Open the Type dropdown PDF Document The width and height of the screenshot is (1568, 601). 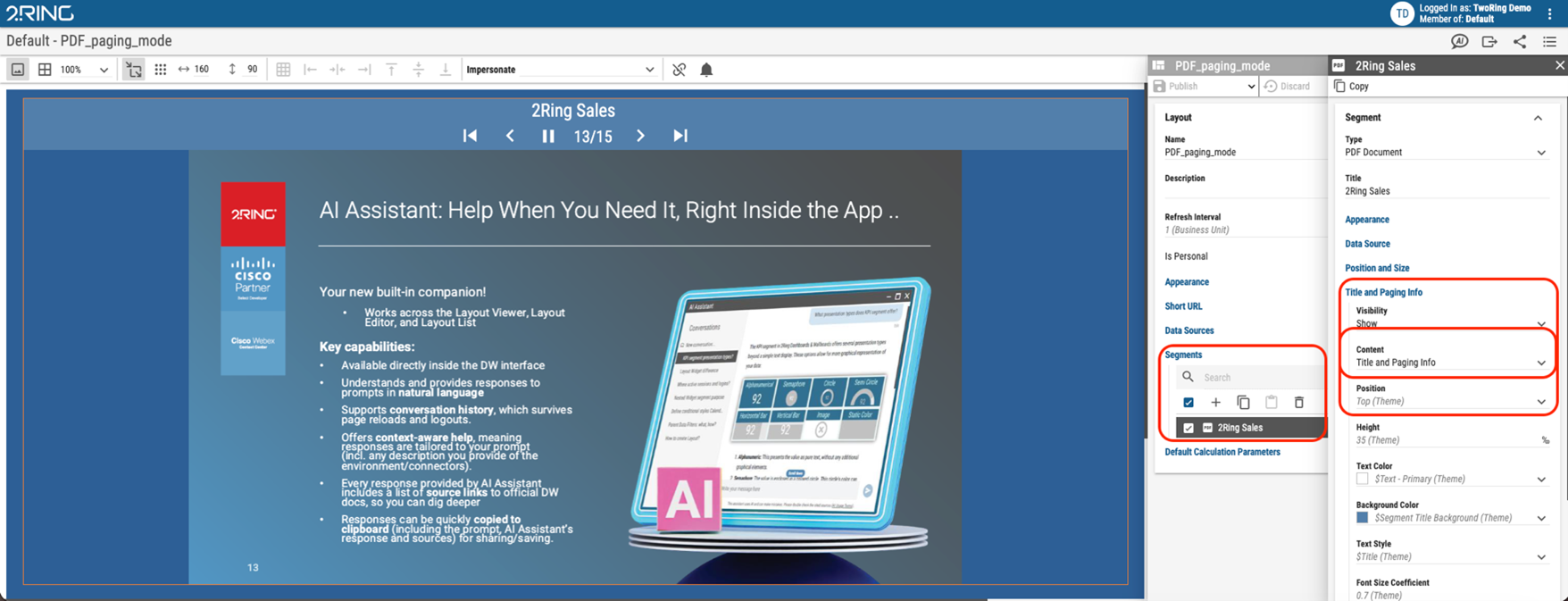point(1445,153)
